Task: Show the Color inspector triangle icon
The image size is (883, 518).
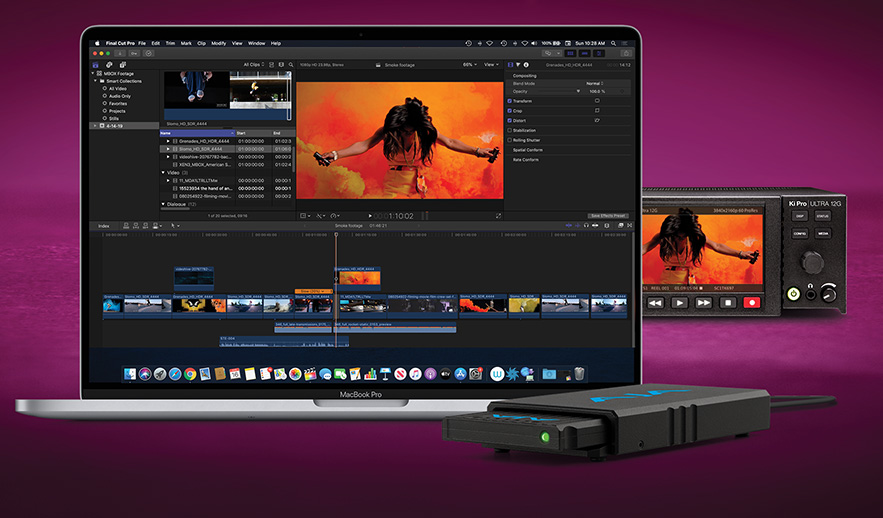Action: [518, 65]
